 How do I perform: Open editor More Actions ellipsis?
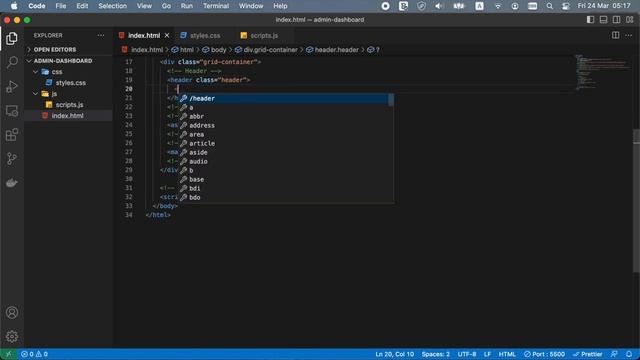click(629, 35)
